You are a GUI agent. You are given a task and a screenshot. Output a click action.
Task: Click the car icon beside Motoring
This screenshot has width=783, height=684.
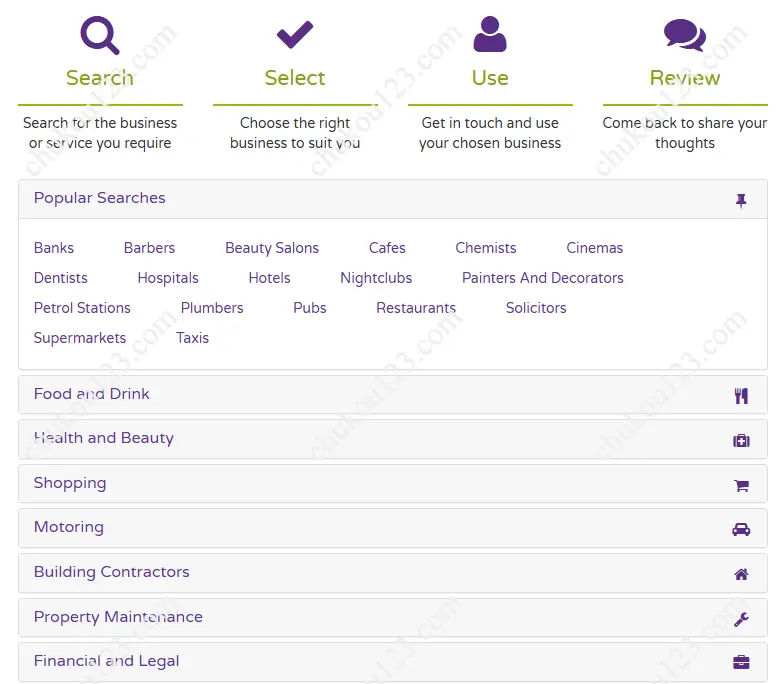click(741, 529)
